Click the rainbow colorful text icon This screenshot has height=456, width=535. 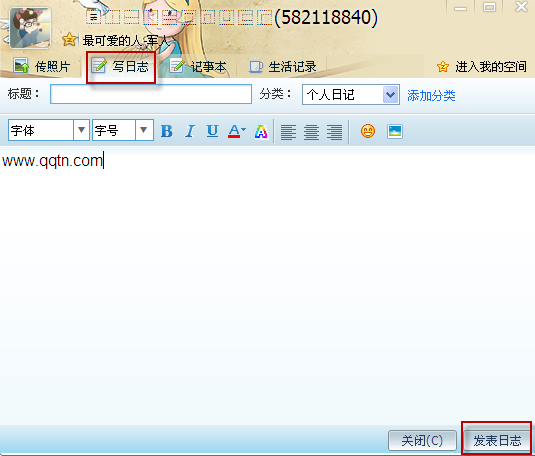[x=261, y=132]
